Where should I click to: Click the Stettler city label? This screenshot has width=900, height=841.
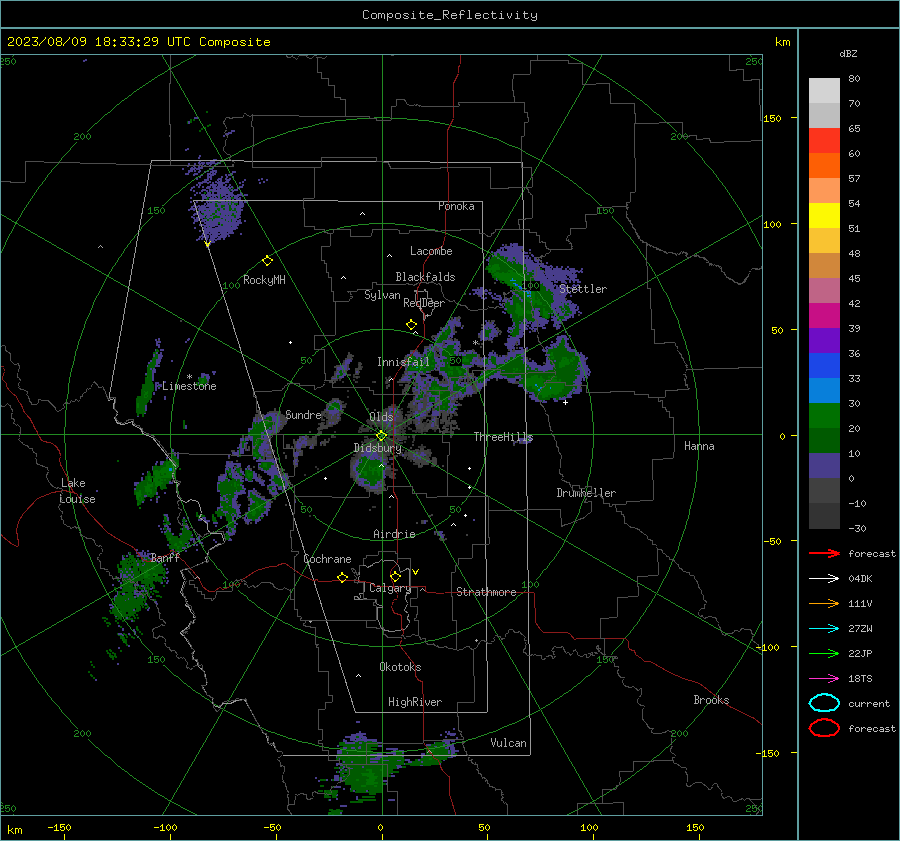coord(583,289)
